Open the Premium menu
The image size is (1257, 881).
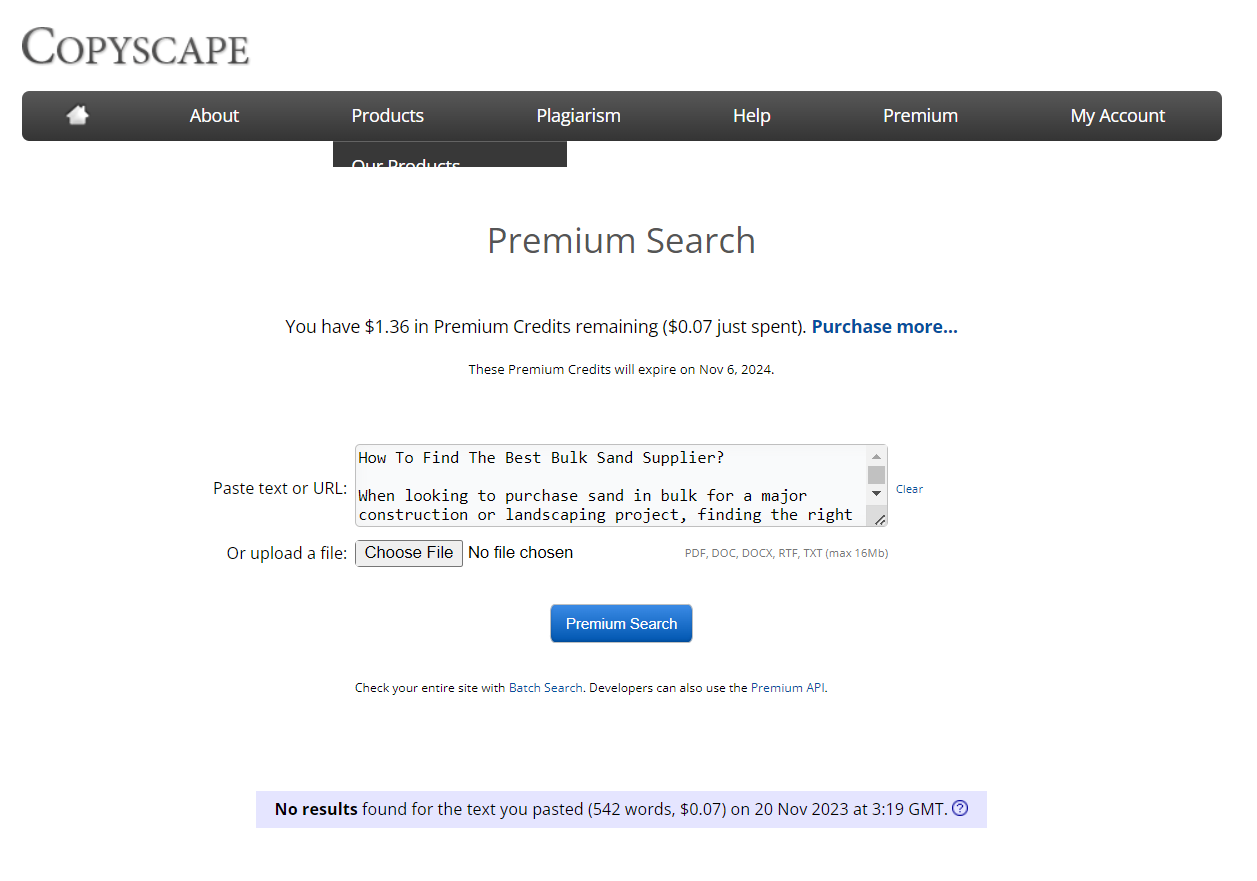[920, 116]
